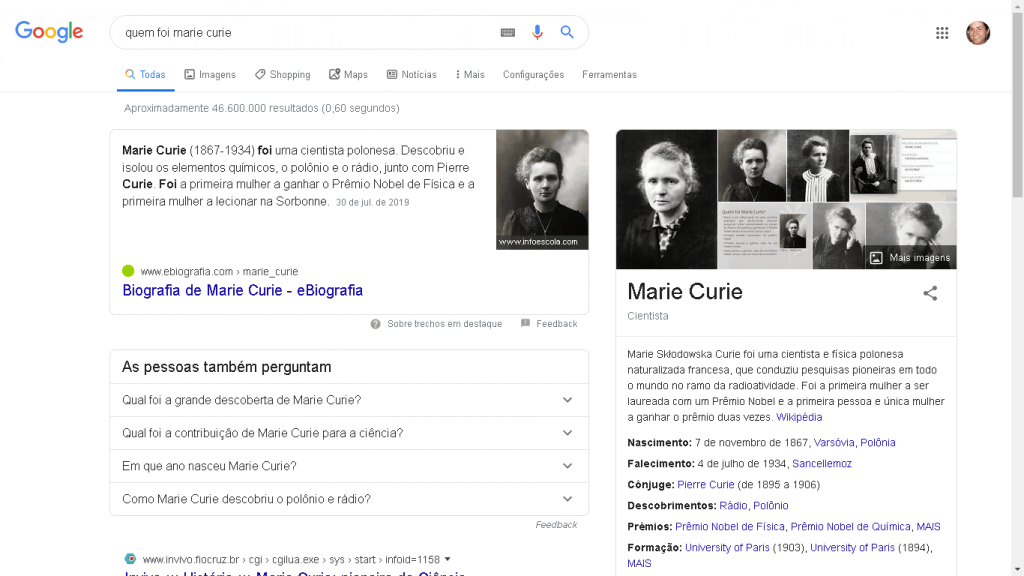Click the Mais imagens button

910,258
